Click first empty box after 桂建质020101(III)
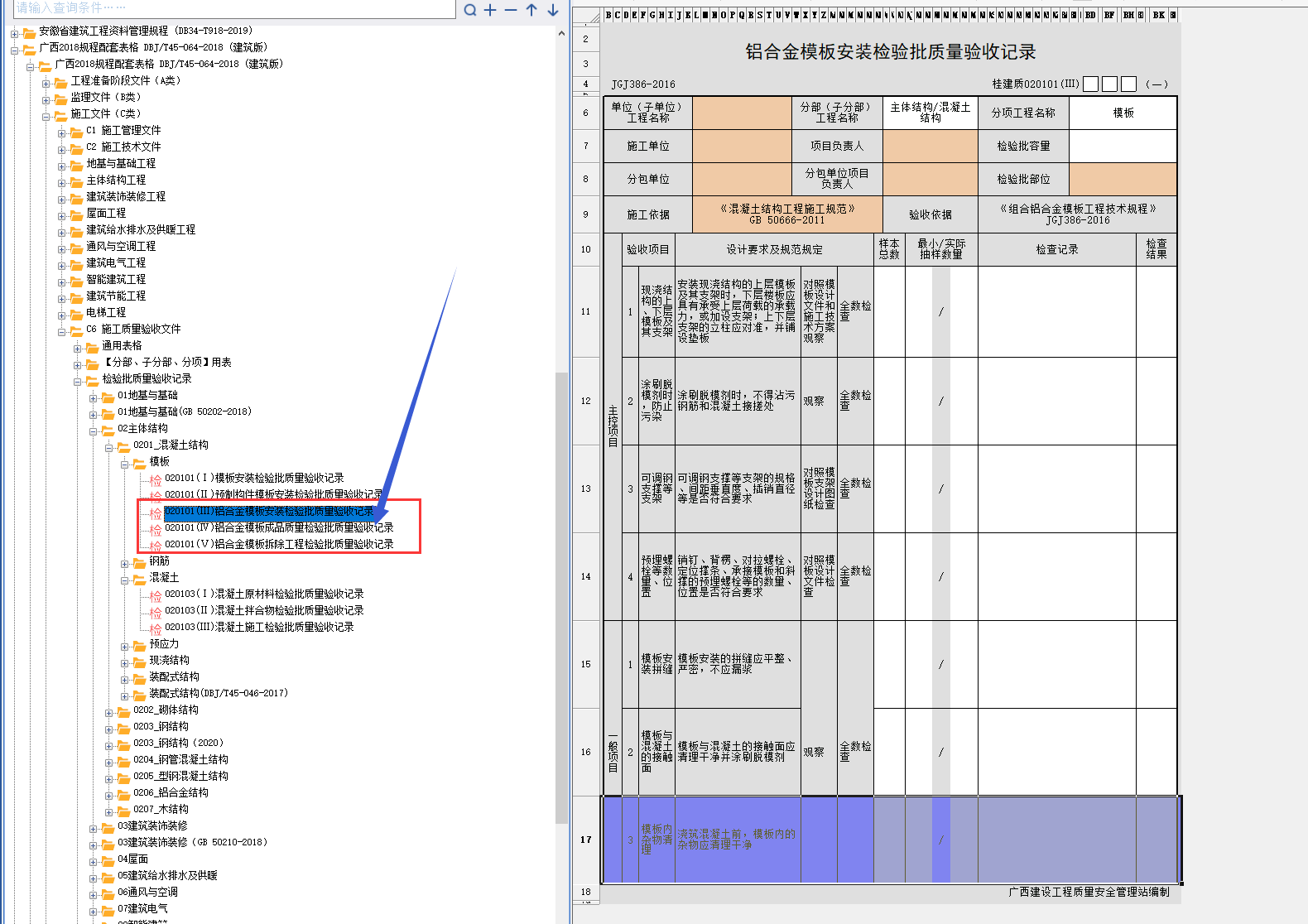 [x=1090, y=84]
